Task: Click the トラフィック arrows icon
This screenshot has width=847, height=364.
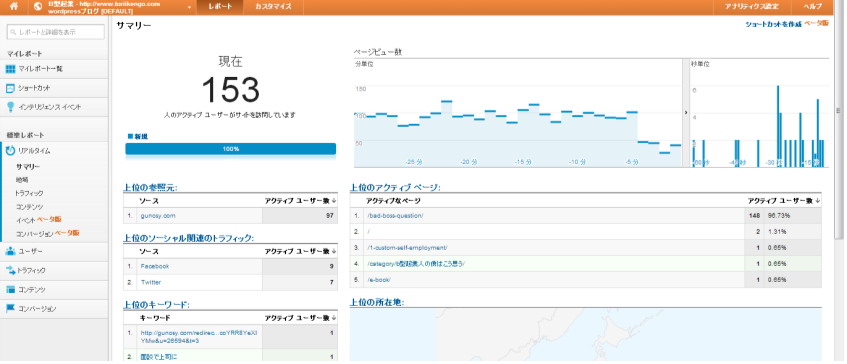Action: click(x=10, y=270)
